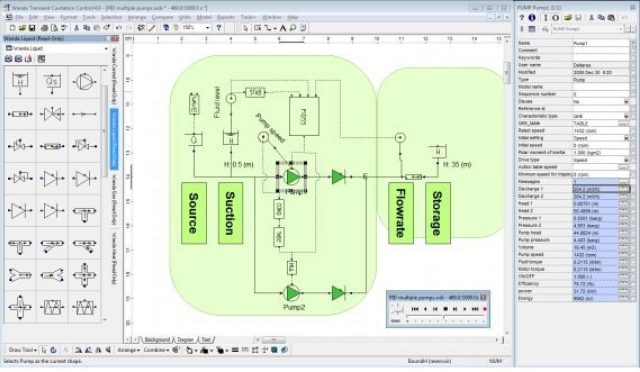Viewport: 640px width, 372px height.
Task: Click the Undo arrow in the main toolbar
Action: point(118,28)
